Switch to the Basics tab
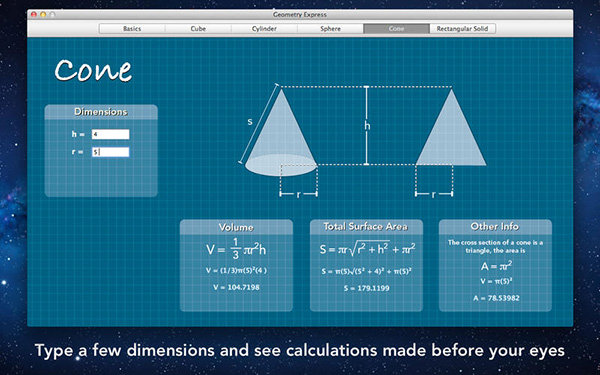The height and width of the screenshot is (375, 600). 132,29
